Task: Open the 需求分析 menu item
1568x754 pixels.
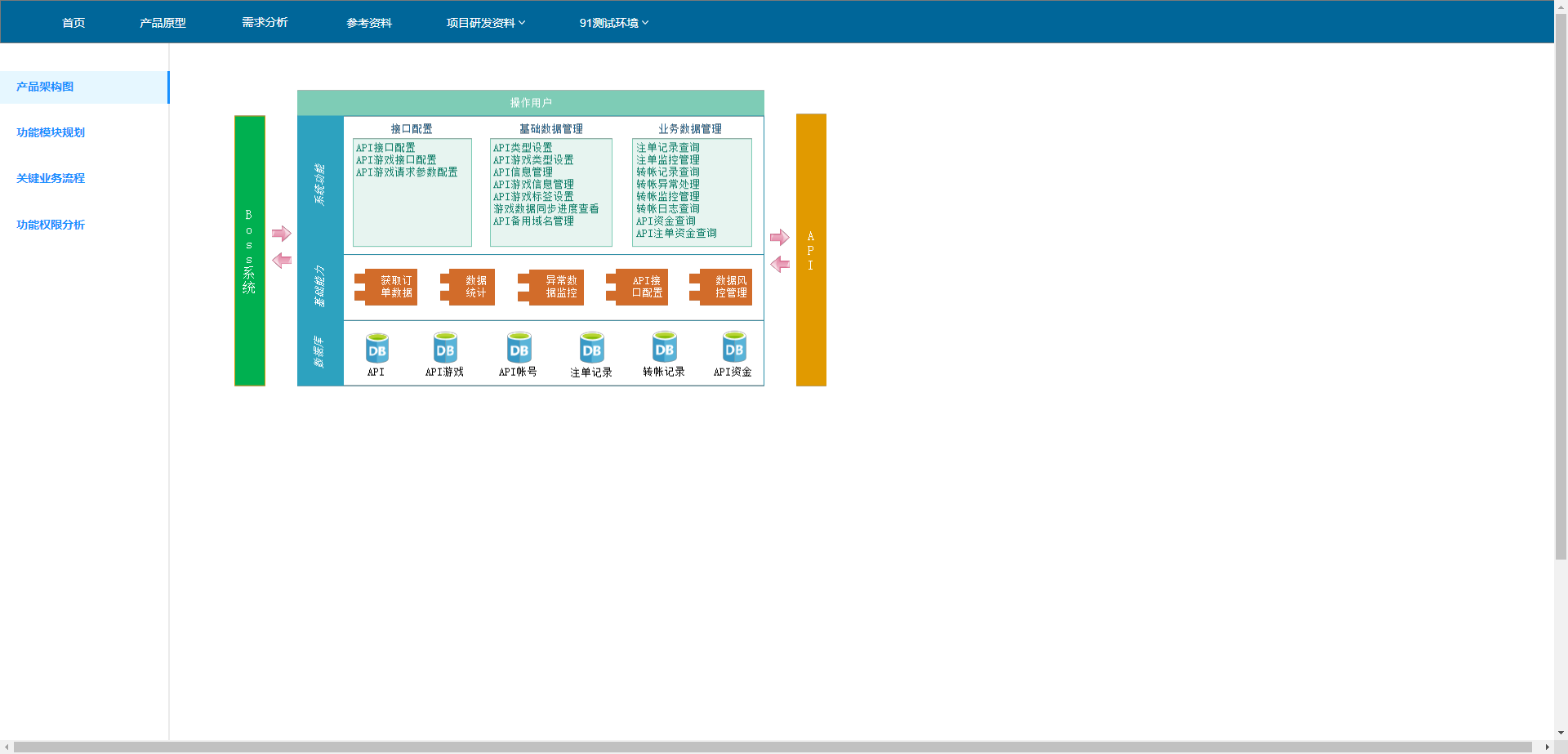Action: coord(265,23)
